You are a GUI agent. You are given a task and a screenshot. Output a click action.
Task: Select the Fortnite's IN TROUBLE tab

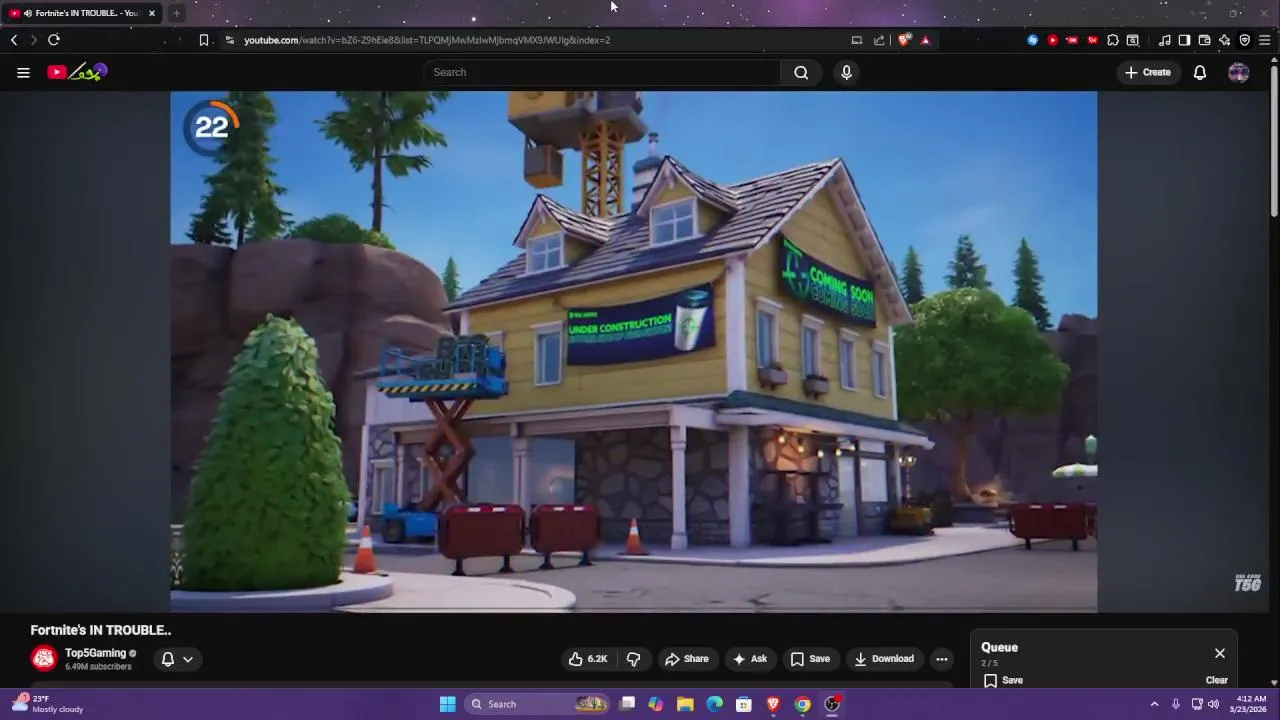tap(80, 13)
